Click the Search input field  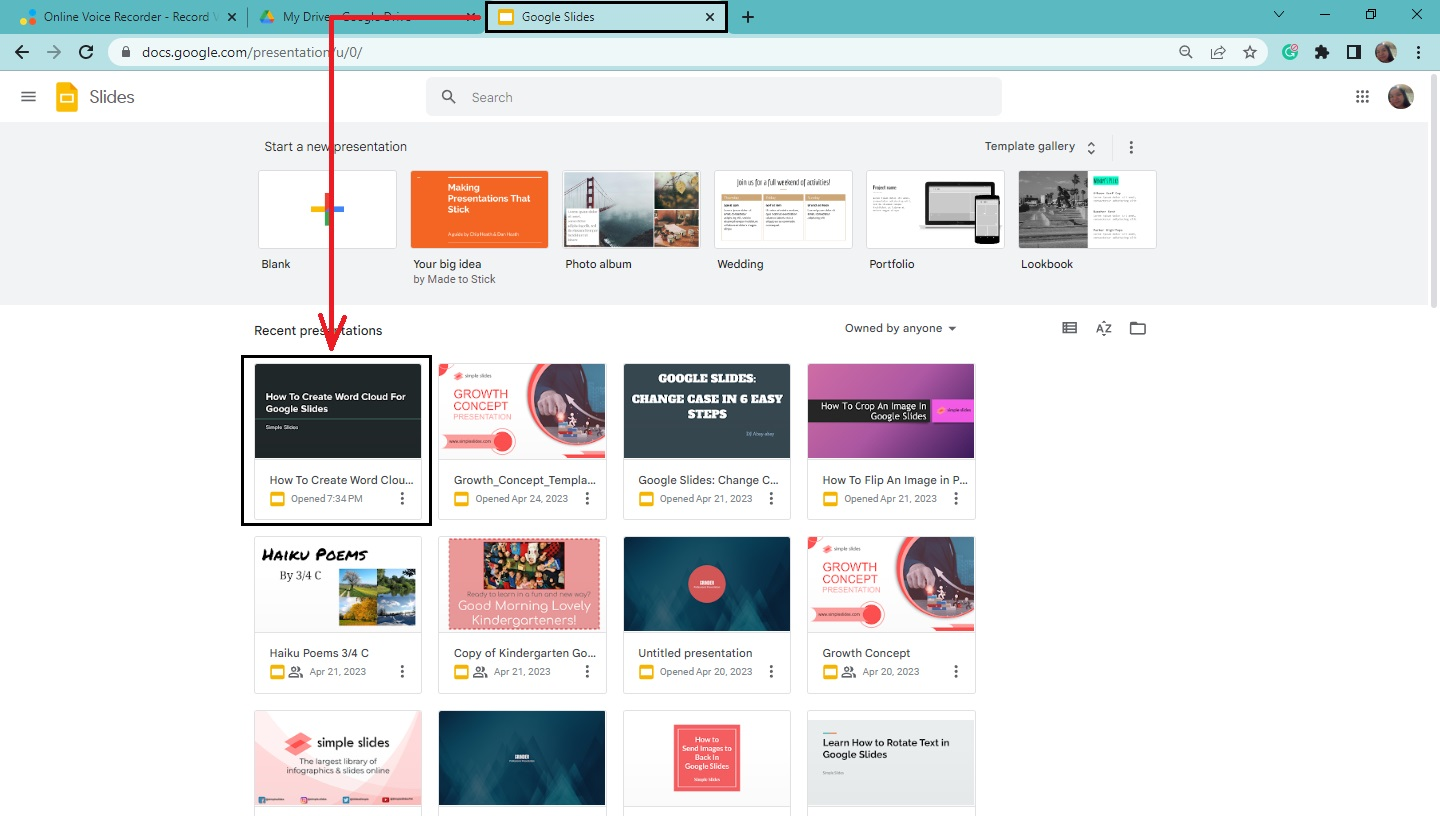pos(714,97)
